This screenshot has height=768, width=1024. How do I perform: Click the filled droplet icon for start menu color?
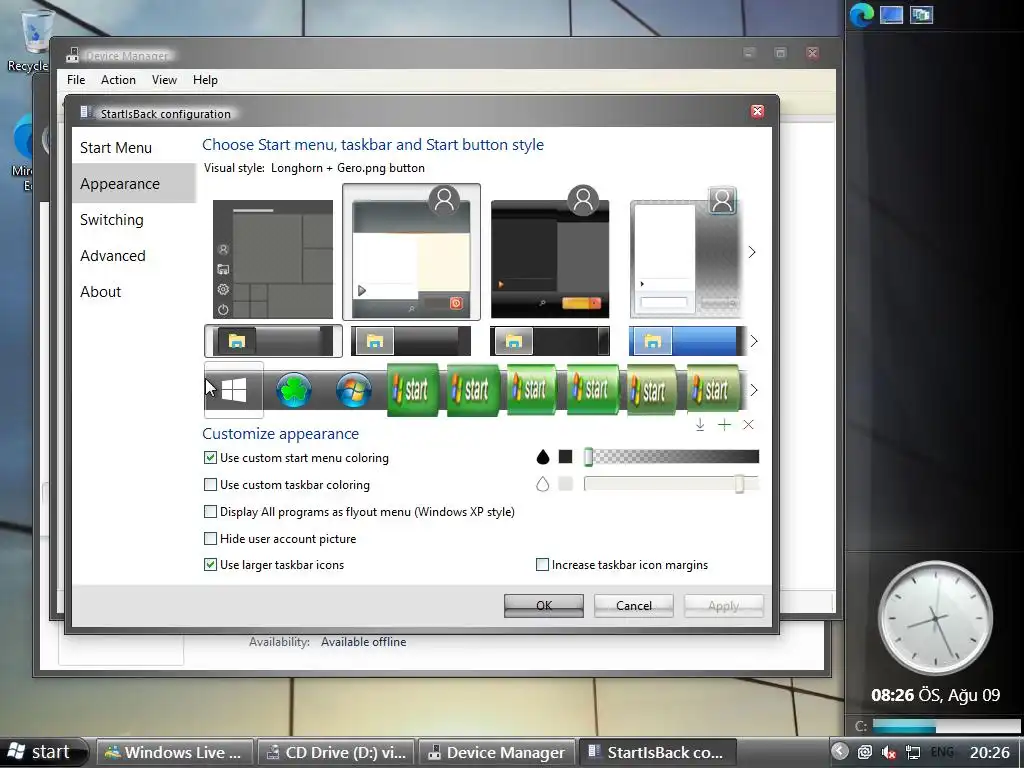point(543,457)
